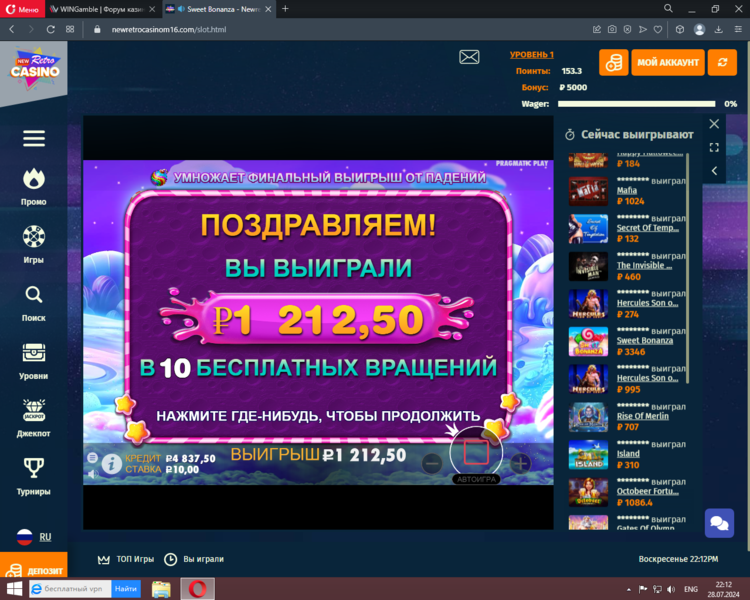Open the live chat bubble
750x600 pixels.
pyautogui.click(x=719, y=523)
